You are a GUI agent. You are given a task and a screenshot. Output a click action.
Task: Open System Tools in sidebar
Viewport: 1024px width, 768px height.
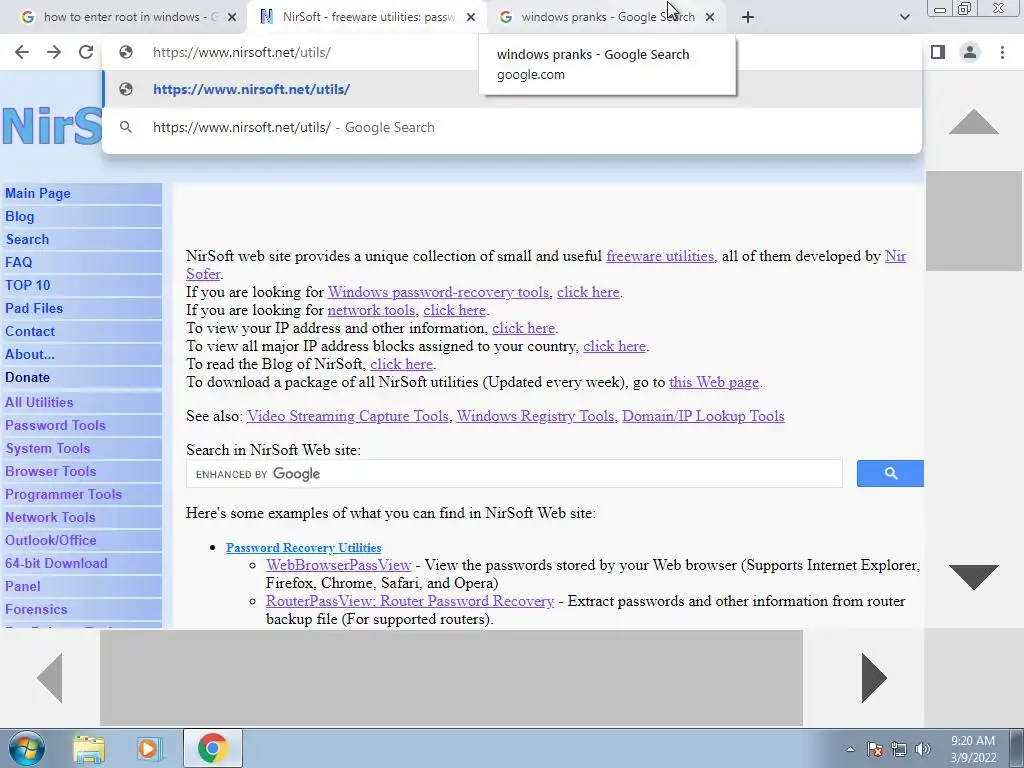48,448
